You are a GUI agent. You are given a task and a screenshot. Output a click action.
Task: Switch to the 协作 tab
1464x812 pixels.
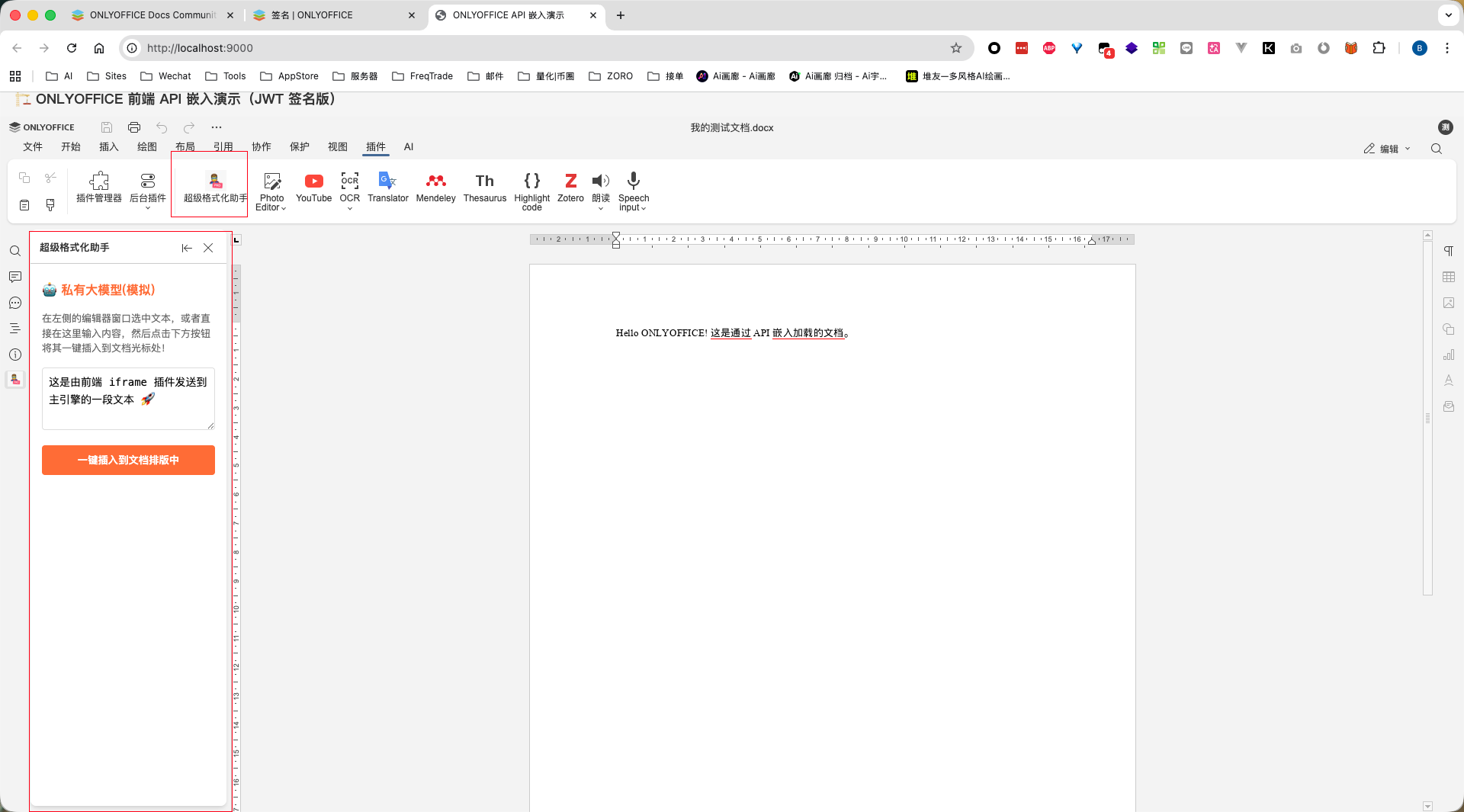[262, 147]
